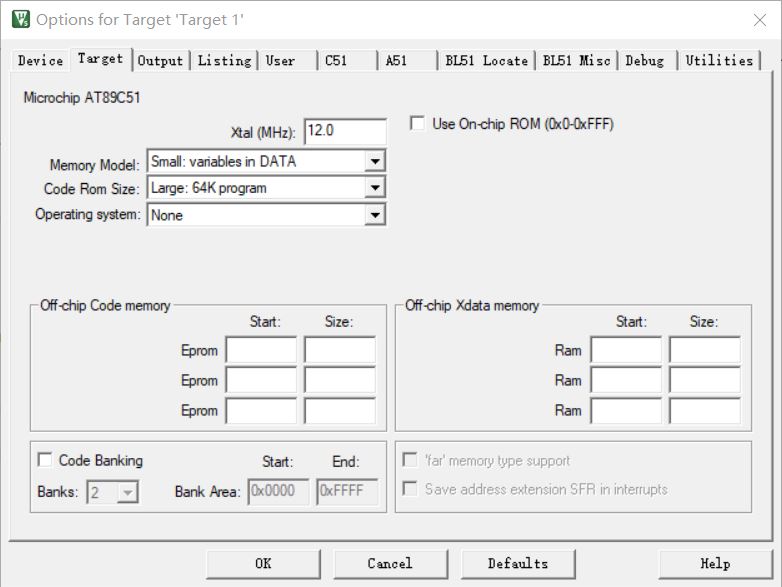Click the Xtal (MHz) input field
The height and width of the screenshot is (587, 782).
click(345, 131)
